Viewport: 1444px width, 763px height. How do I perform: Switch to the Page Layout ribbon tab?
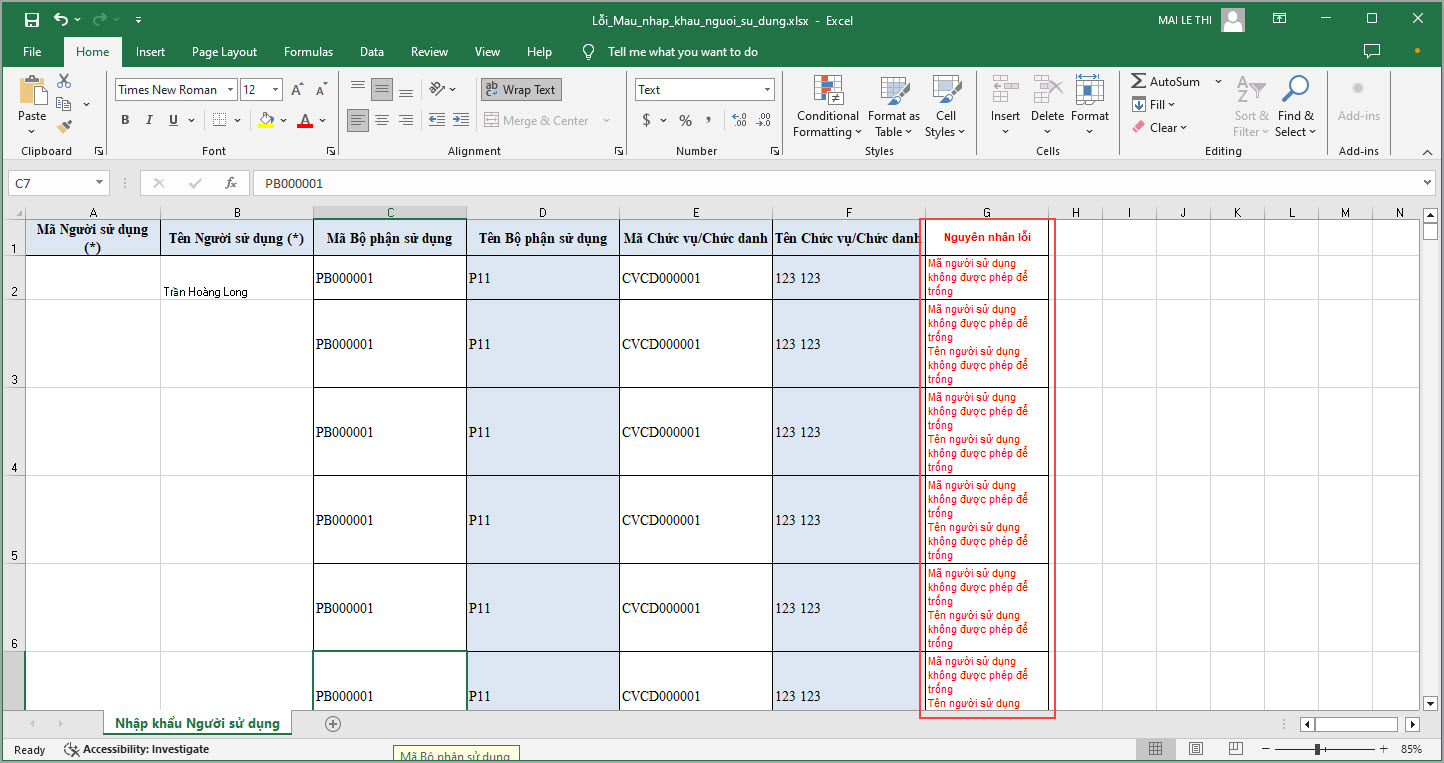click(224, 52)
